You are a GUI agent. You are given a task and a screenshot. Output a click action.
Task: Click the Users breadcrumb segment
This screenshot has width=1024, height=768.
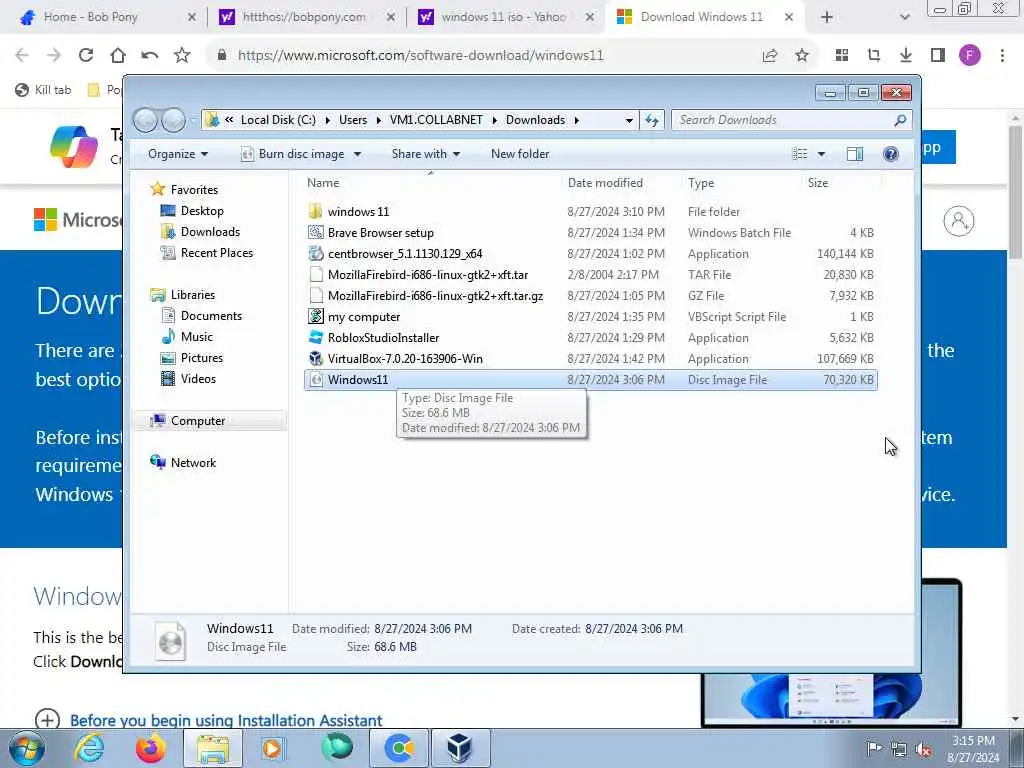(x=353, y=120)
